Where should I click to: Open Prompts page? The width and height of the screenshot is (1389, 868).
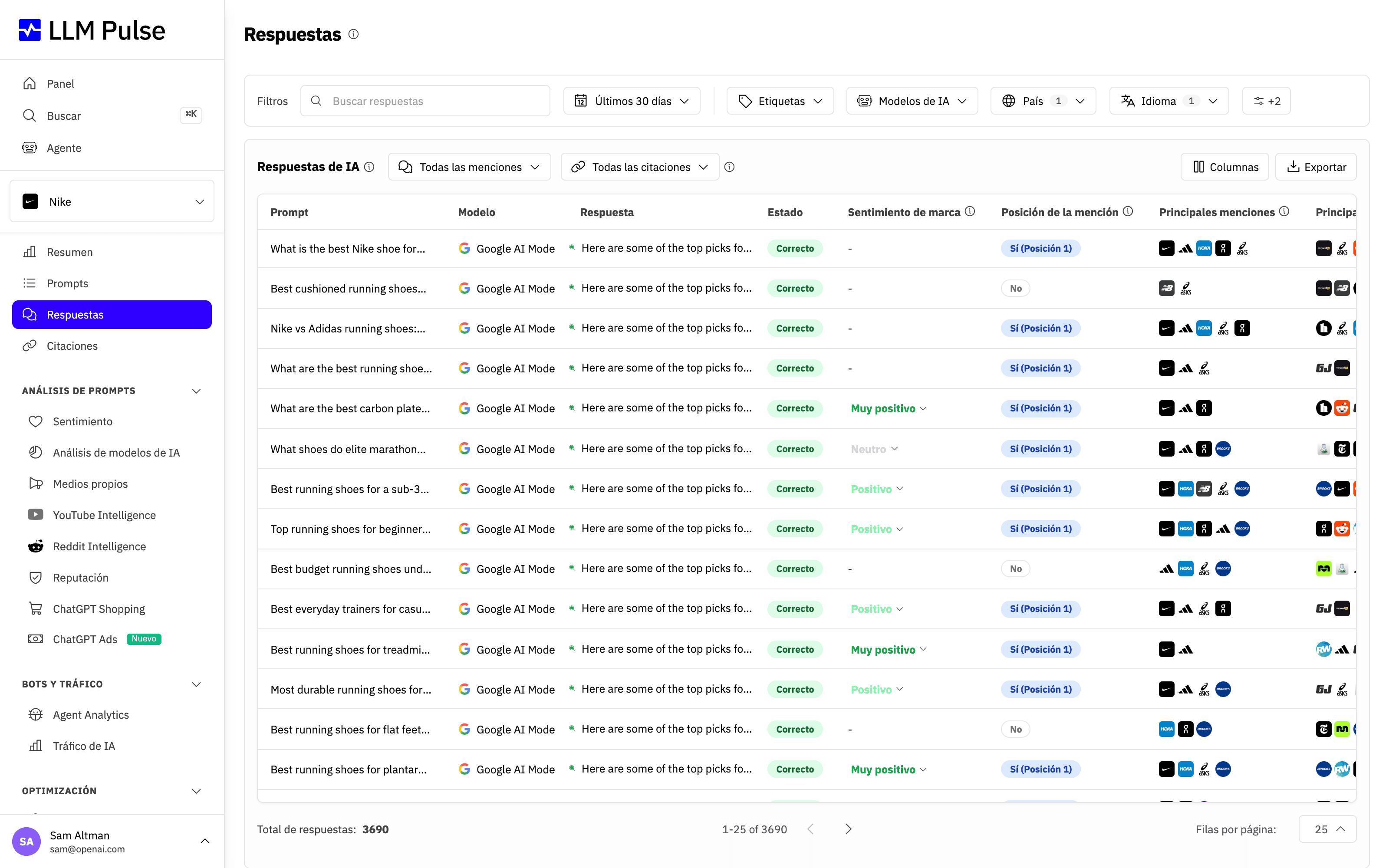tap(112, 283)
